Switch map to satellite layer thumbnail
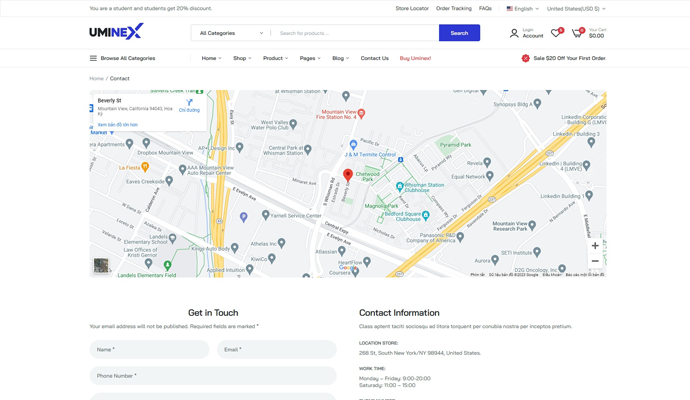The image size is (690, 400). [102, 265]
